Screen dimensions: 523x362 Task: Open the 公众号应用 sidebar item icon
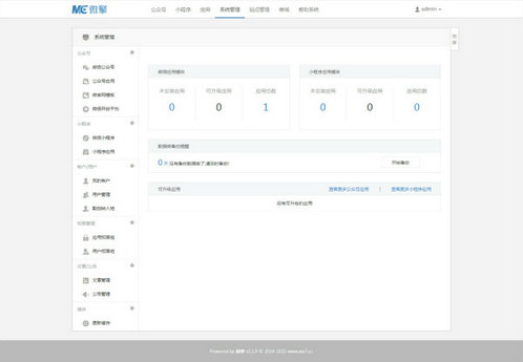tap(86, 81)
